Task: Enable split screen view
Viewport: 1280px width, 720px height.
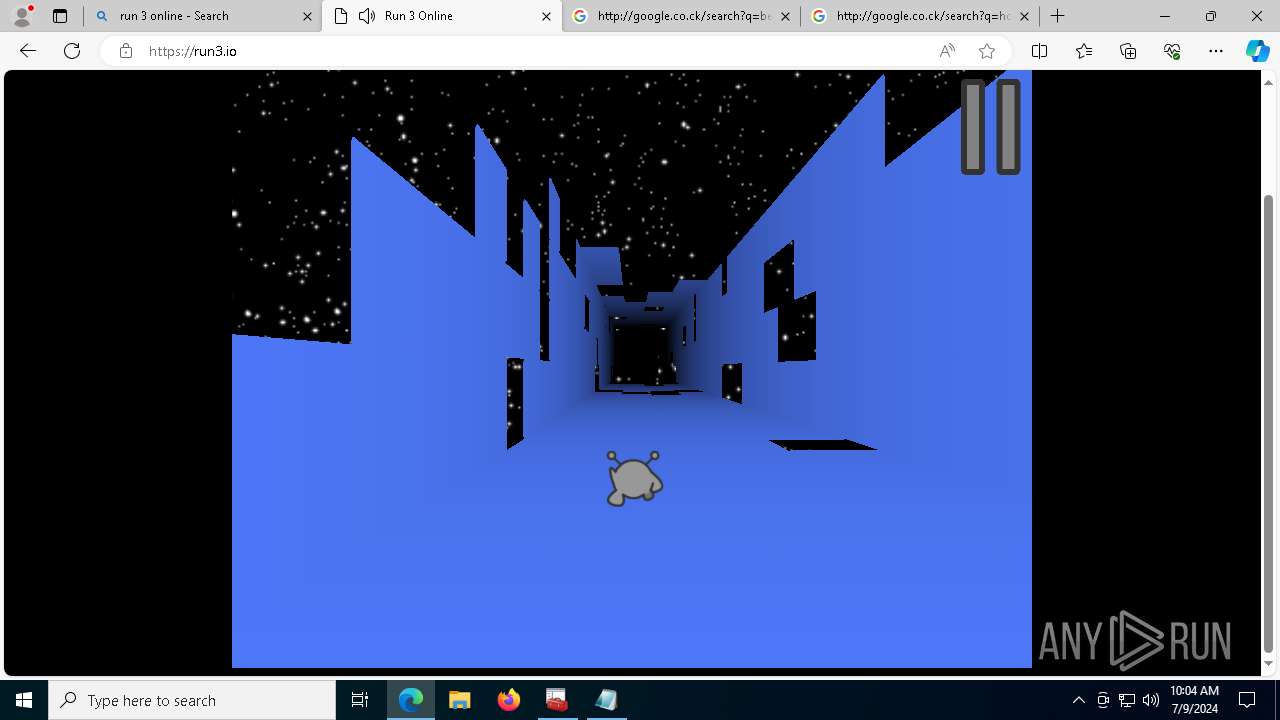Action: [x=1039, y=51]
